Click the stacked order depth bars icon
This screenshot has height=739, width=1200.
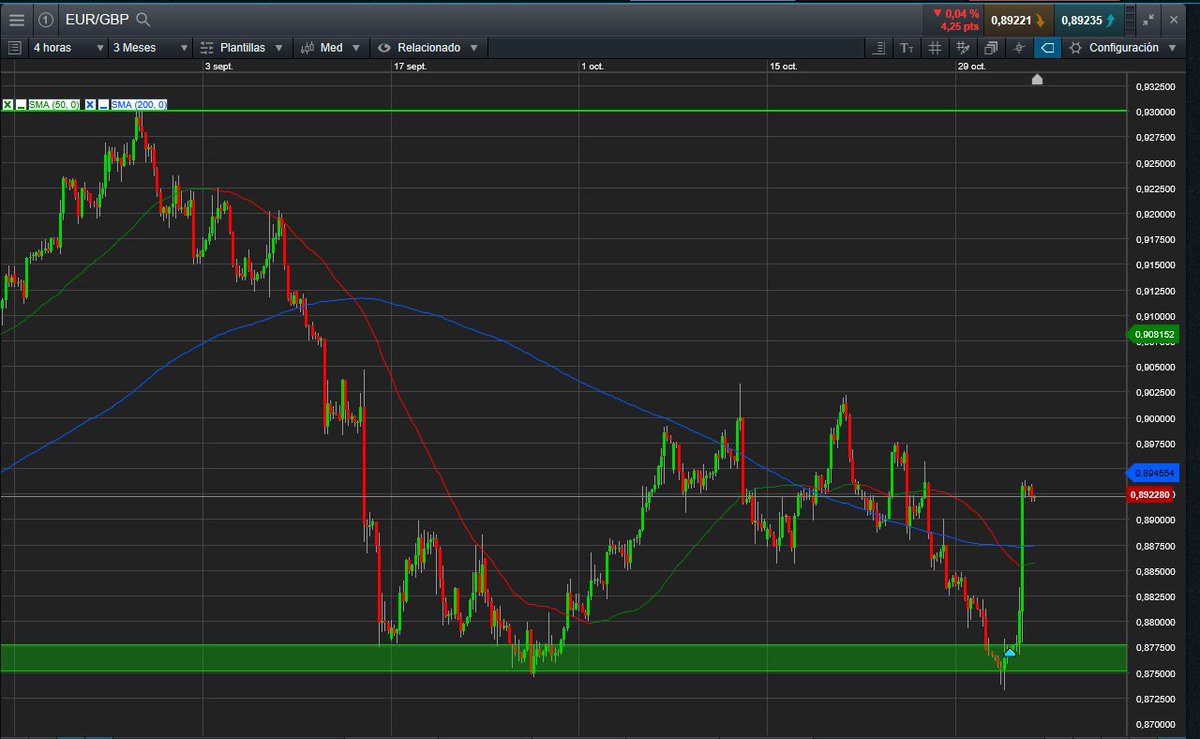click(1131, 19)
